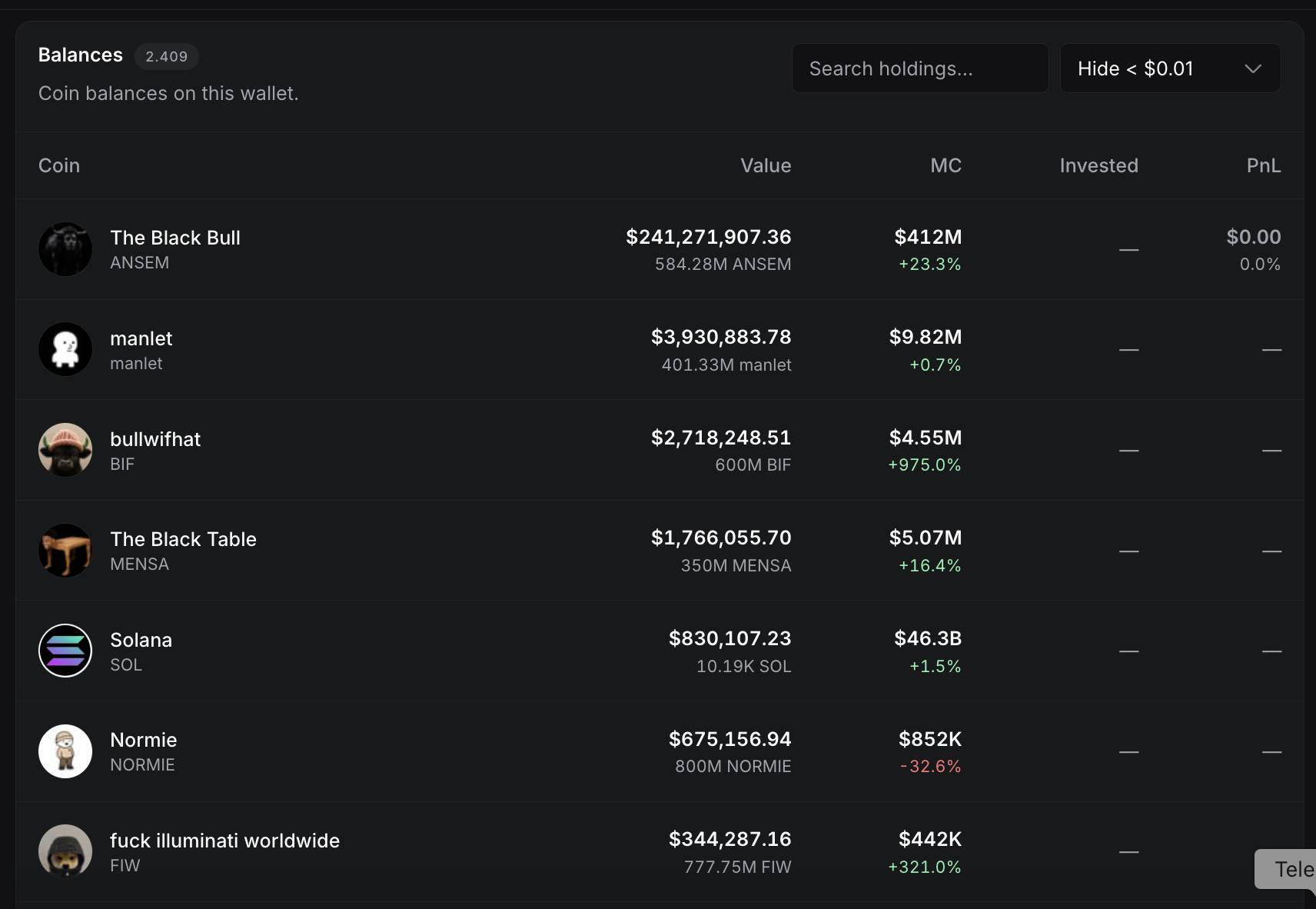Expand the filter dropdown chevron arrow
The height and width of the screenshot is (909, 1316).
pyautogui.click(x=1253, y=68)
